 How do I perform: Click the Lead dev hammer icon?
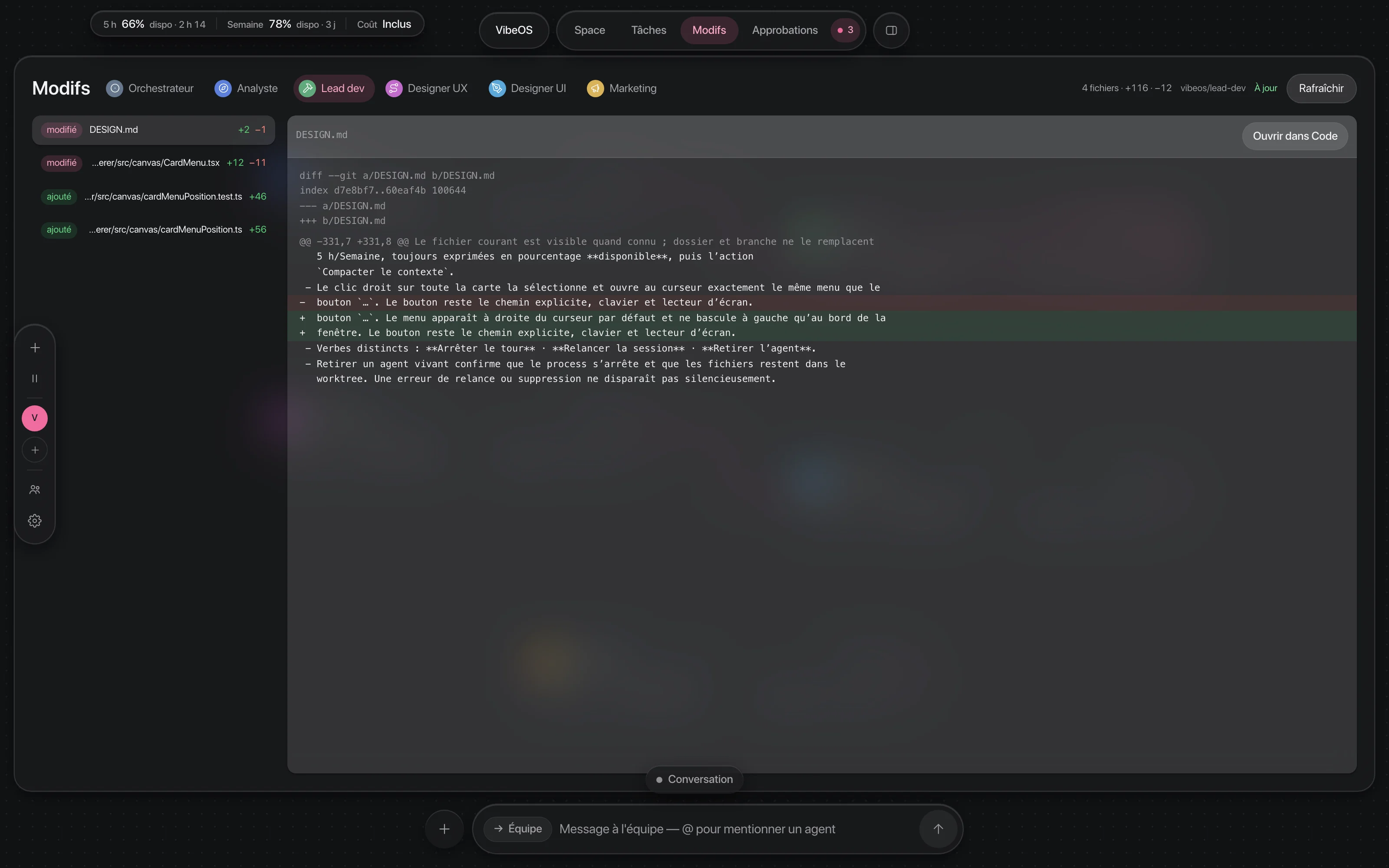(307, 89)
